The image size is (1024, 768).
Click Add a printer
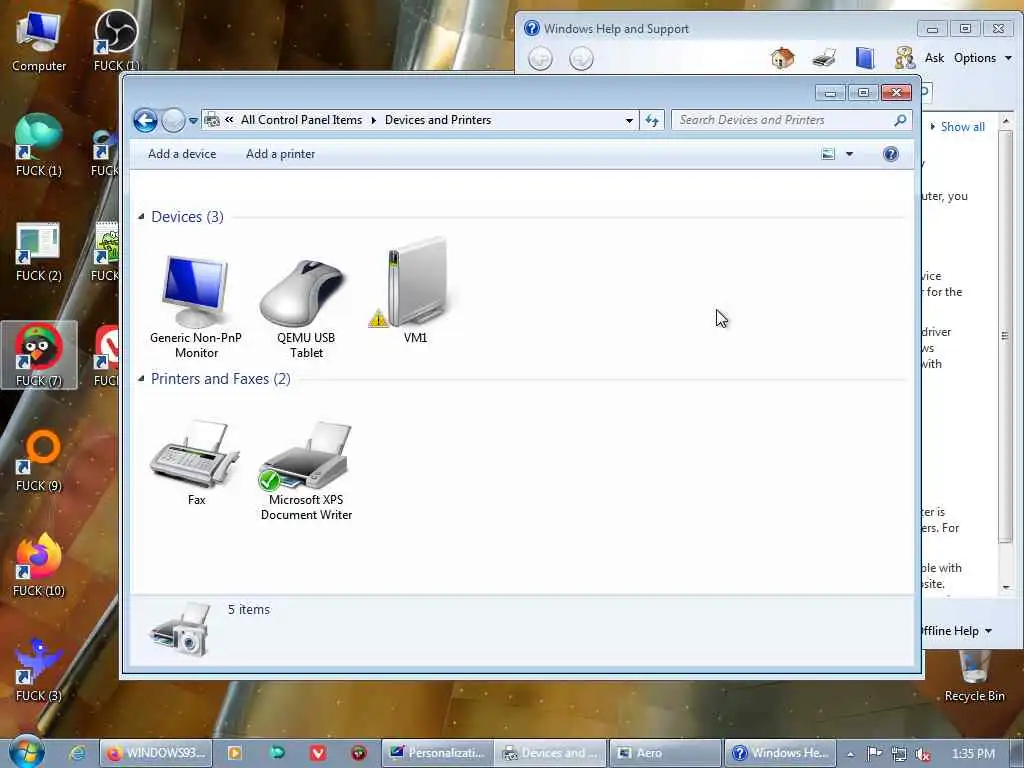pos(280,154)
